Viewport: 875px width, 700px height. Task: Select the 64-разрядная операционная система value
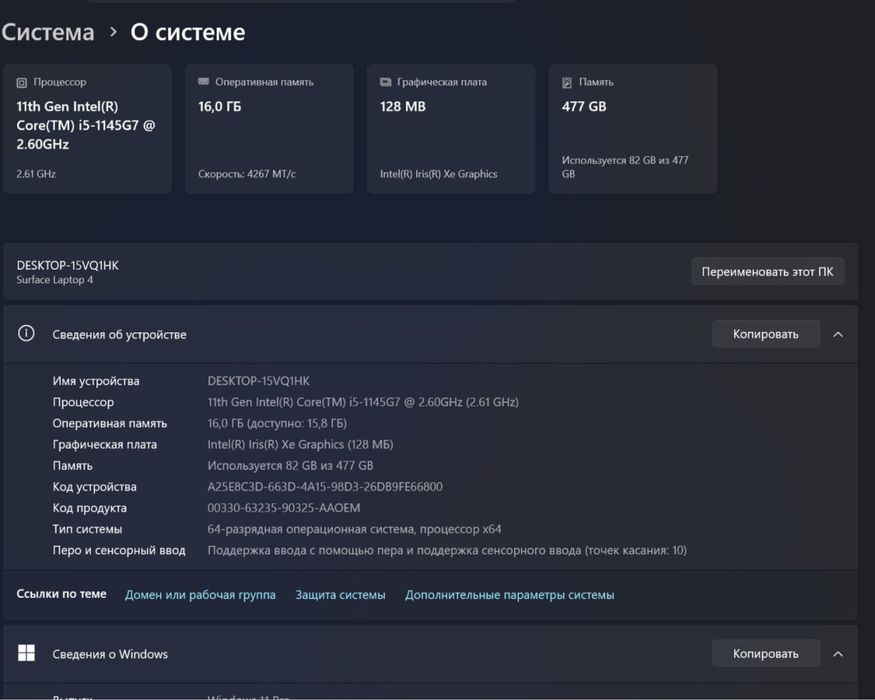coord(354,529)
